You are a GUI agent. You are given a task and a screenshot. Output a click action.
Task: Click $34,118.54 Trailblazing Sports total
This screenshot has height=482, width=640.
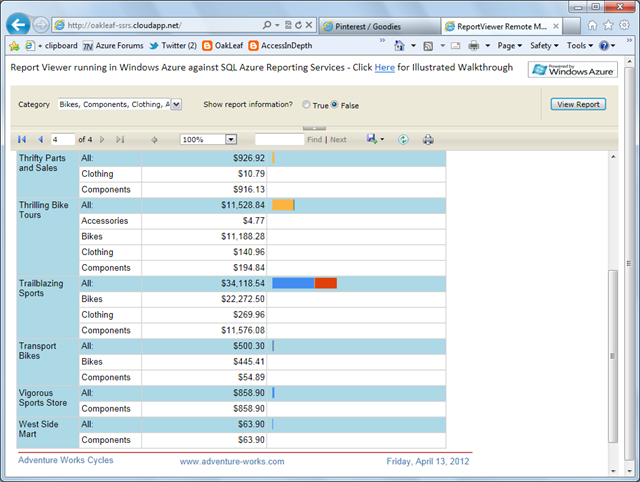243,283
